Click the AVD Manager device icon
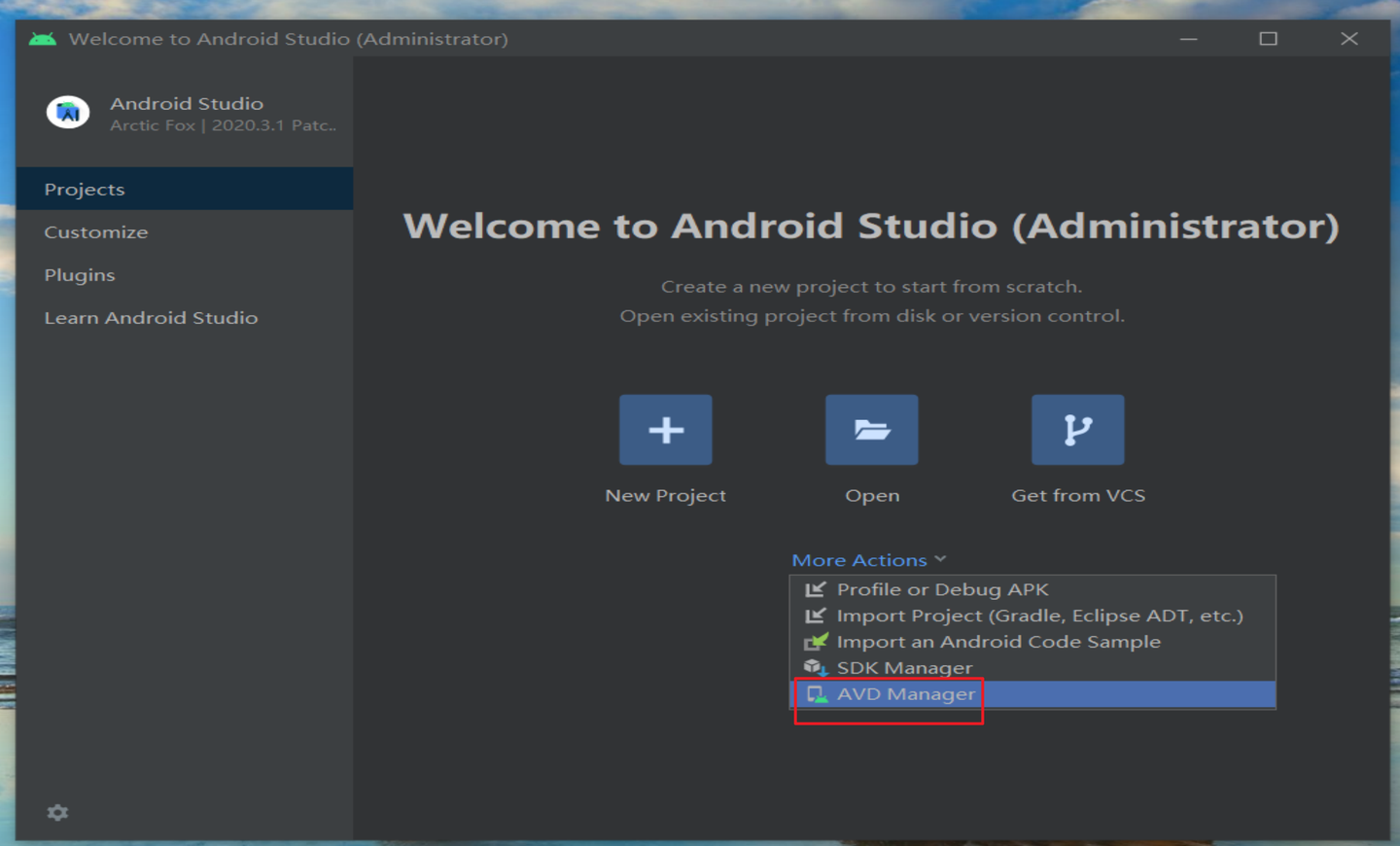This screenshot has width=1400, height=846. (815, 693)
